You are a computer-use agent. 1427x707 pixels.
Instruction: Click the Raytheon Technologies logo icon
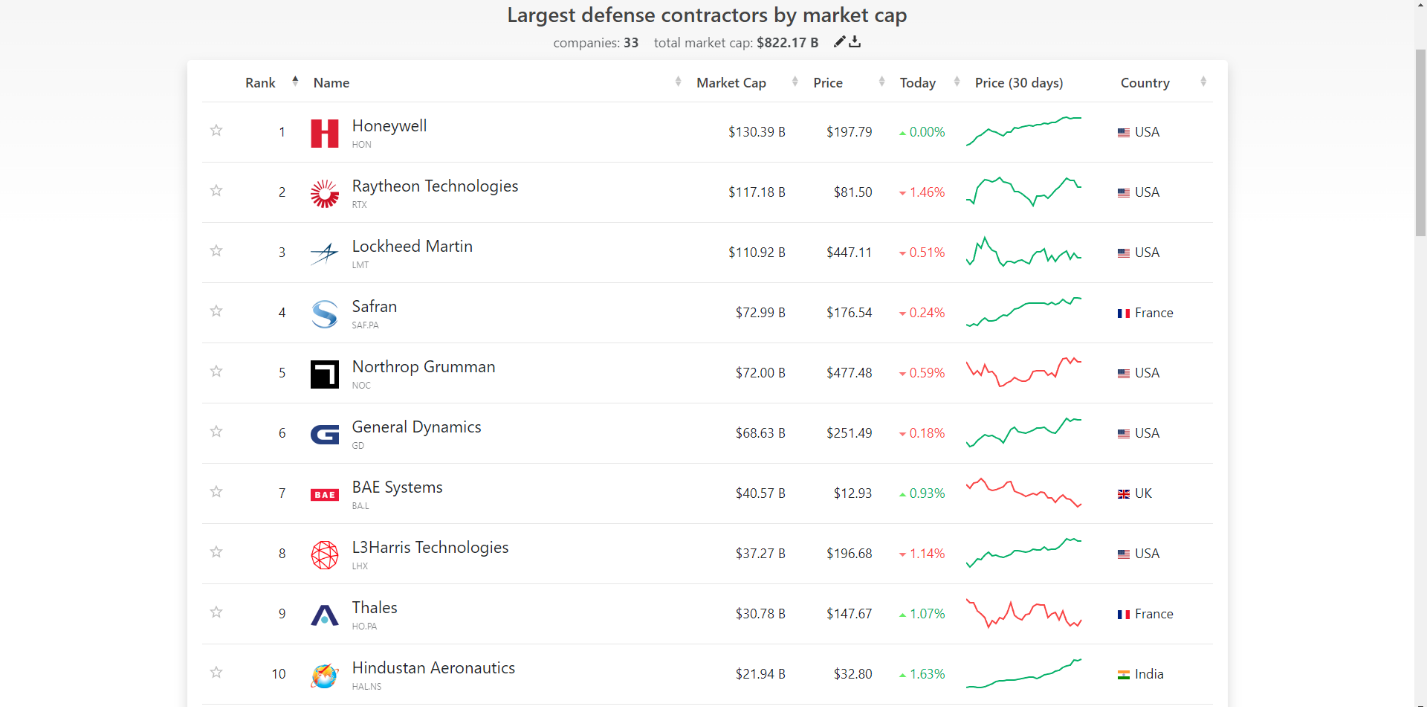pyautogui.click(x=324, y=193)
